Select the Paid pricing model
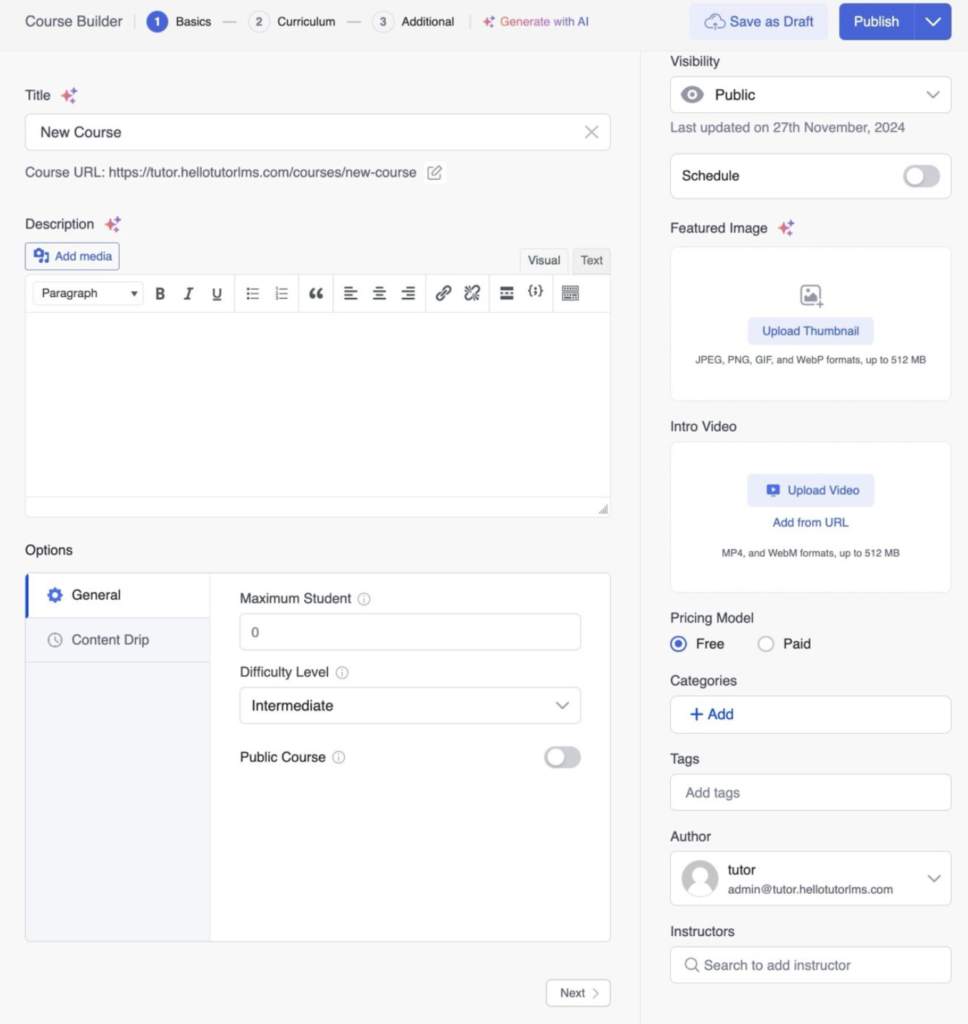The height and width of the screenshot is (1024, 968). point(766,644)
